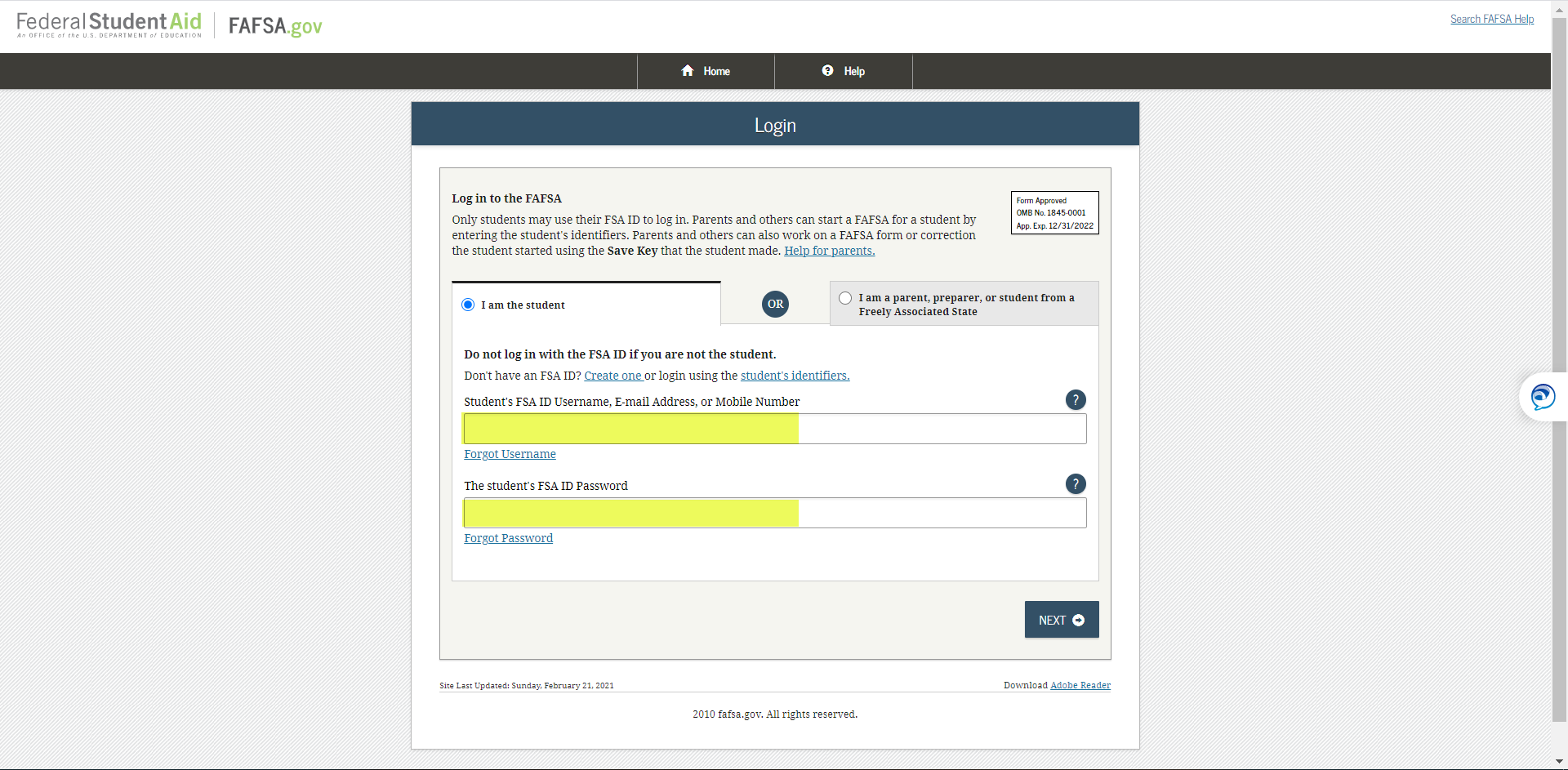
Task: Open the "Search FAFSA Help" link
Action: tap(1491, 19)
